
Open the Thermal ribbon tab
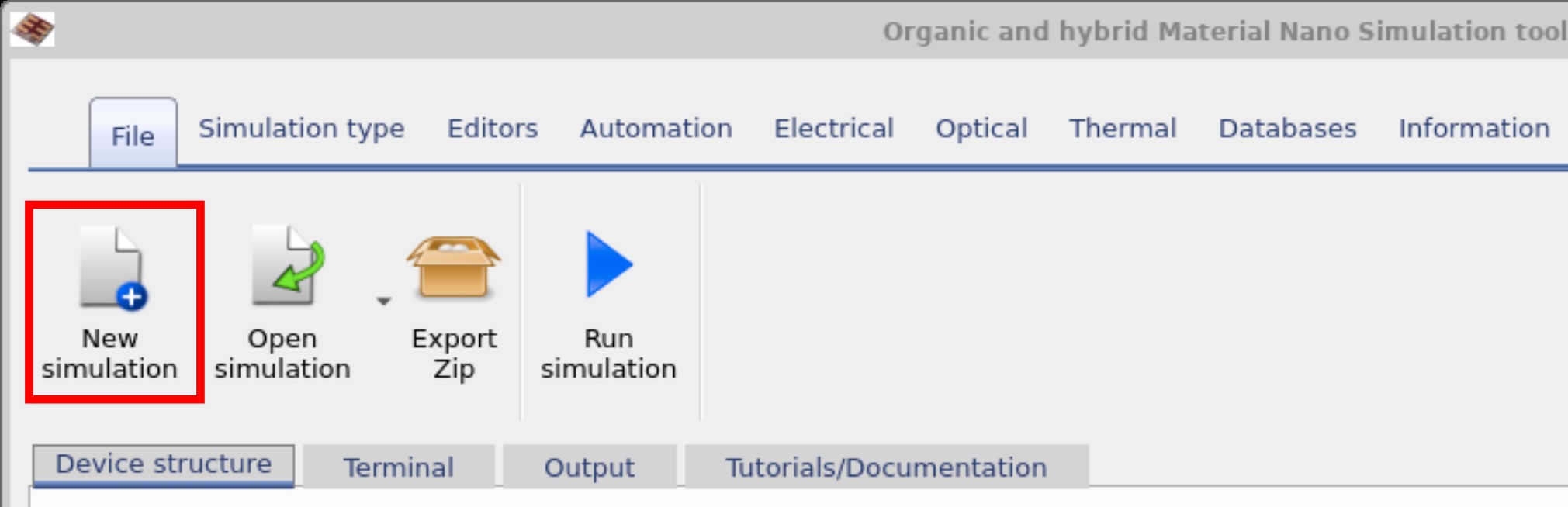pos(1122,128)
